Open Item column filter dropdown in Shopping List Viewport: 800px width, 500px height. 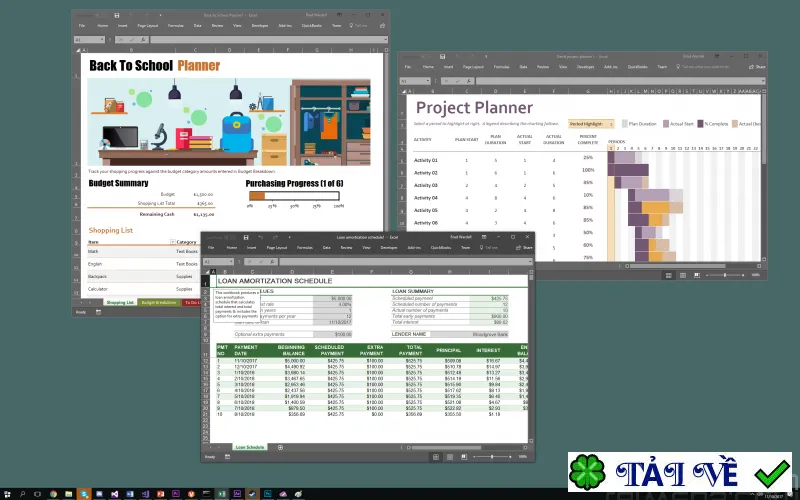coord(172,242)
